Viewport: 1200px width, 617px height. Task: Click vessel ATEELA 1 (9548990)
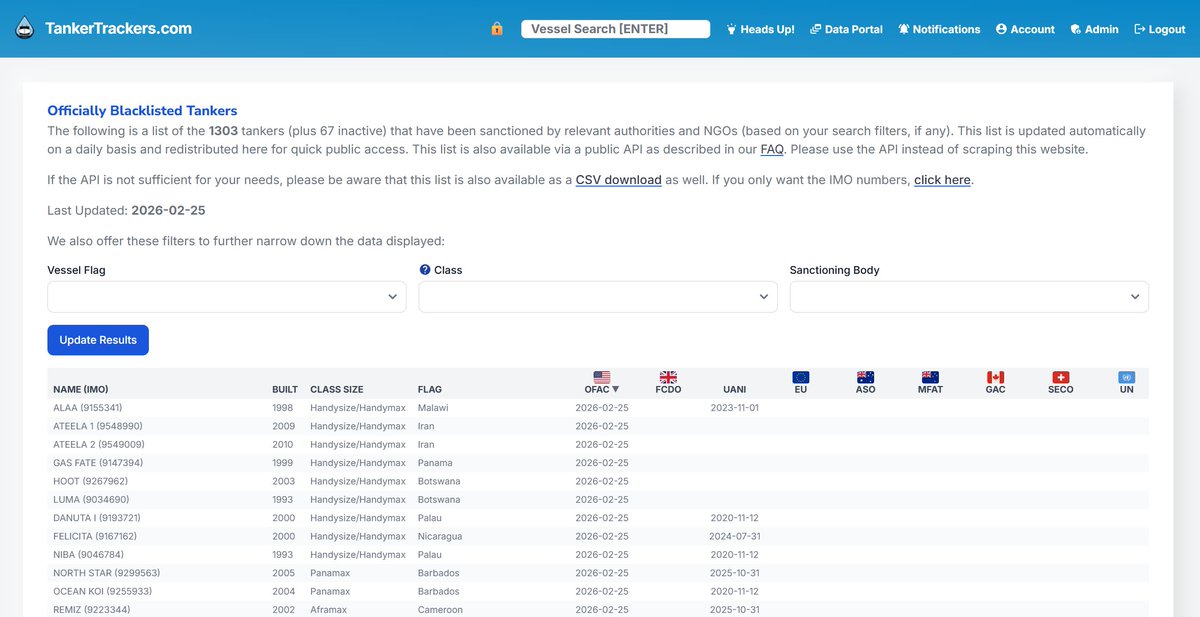[98, 426]
